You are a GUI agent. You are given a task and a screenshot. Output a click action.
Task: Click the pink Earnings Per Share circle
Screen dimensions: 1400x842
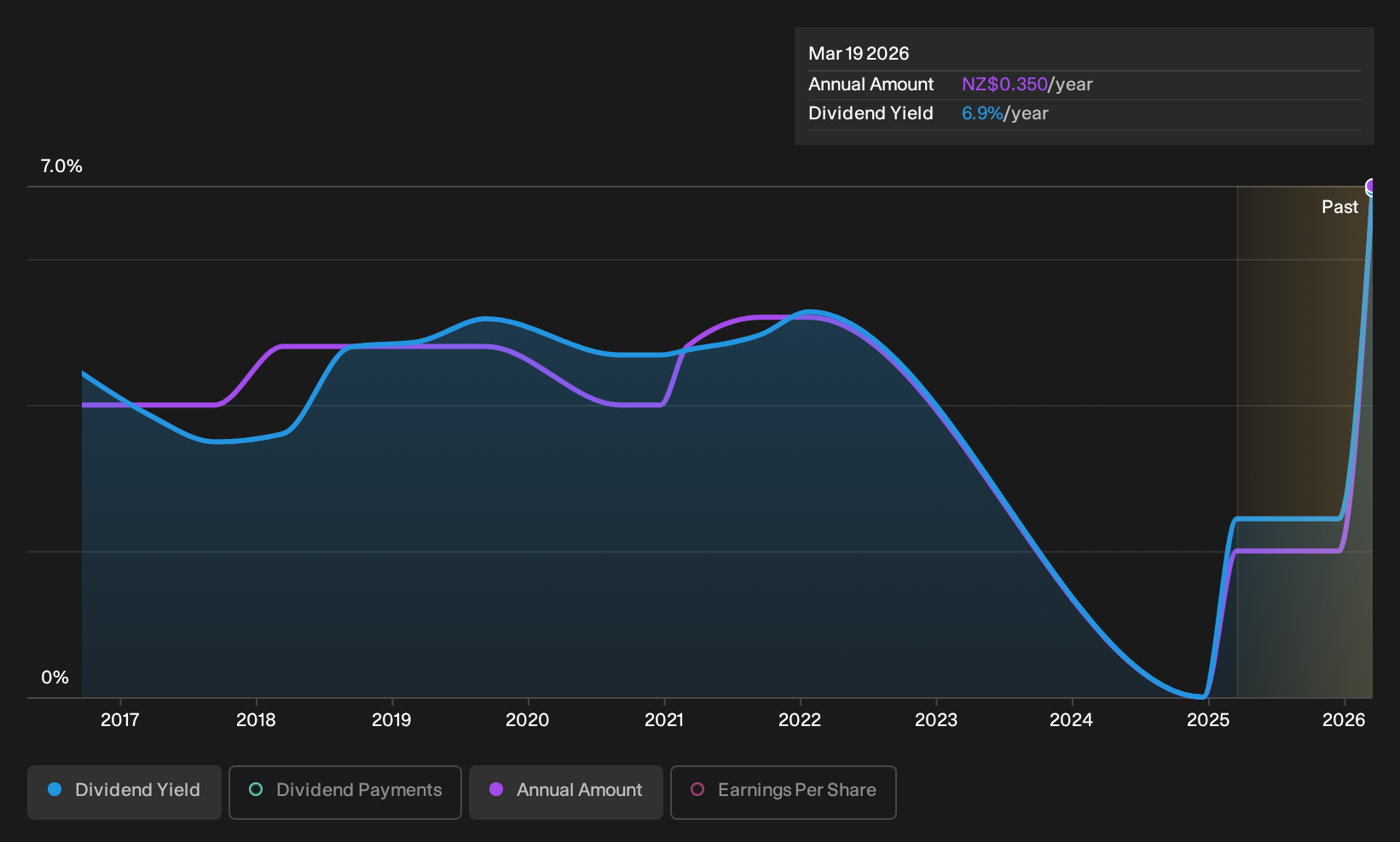(x=697, y=790)
